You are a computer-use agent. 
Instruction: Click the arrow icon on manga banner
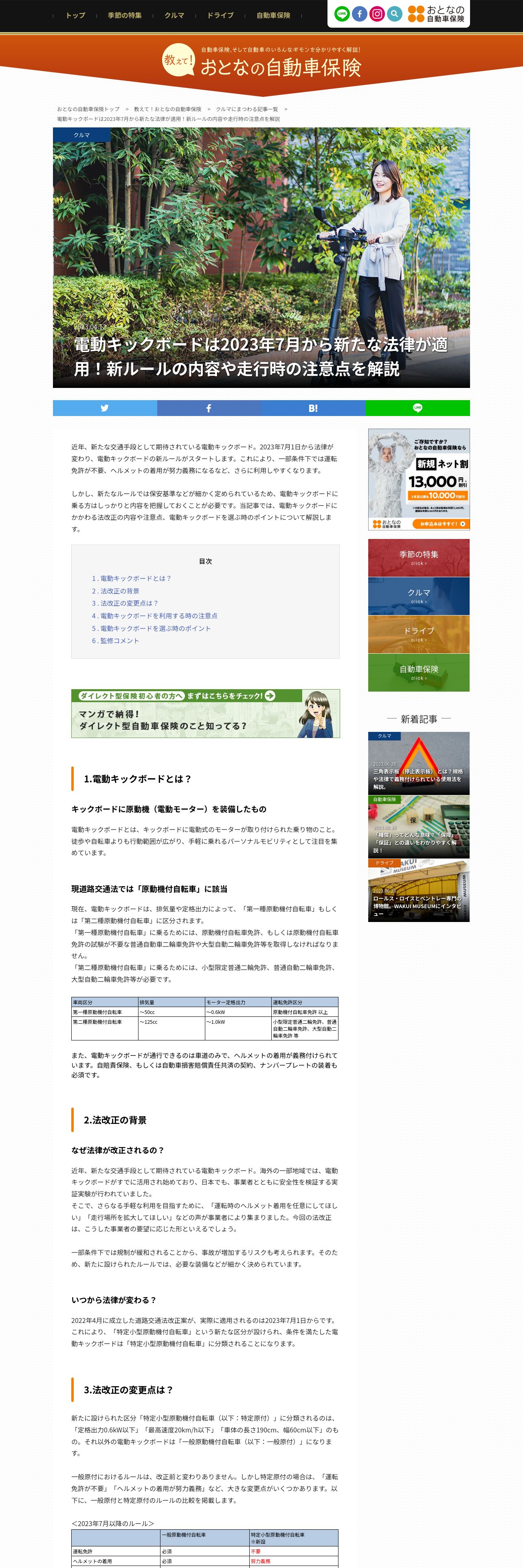(270, 695)
